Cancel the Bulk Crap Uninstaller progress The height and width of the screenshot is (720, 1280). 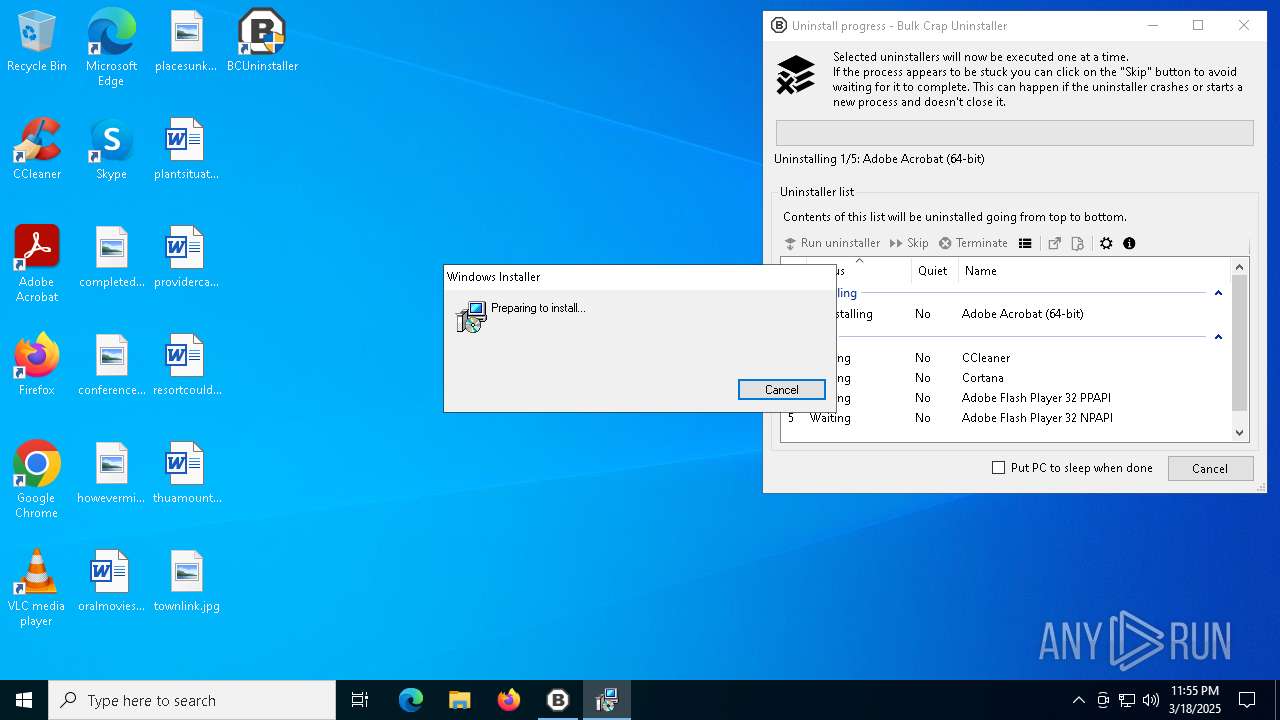1210,468
